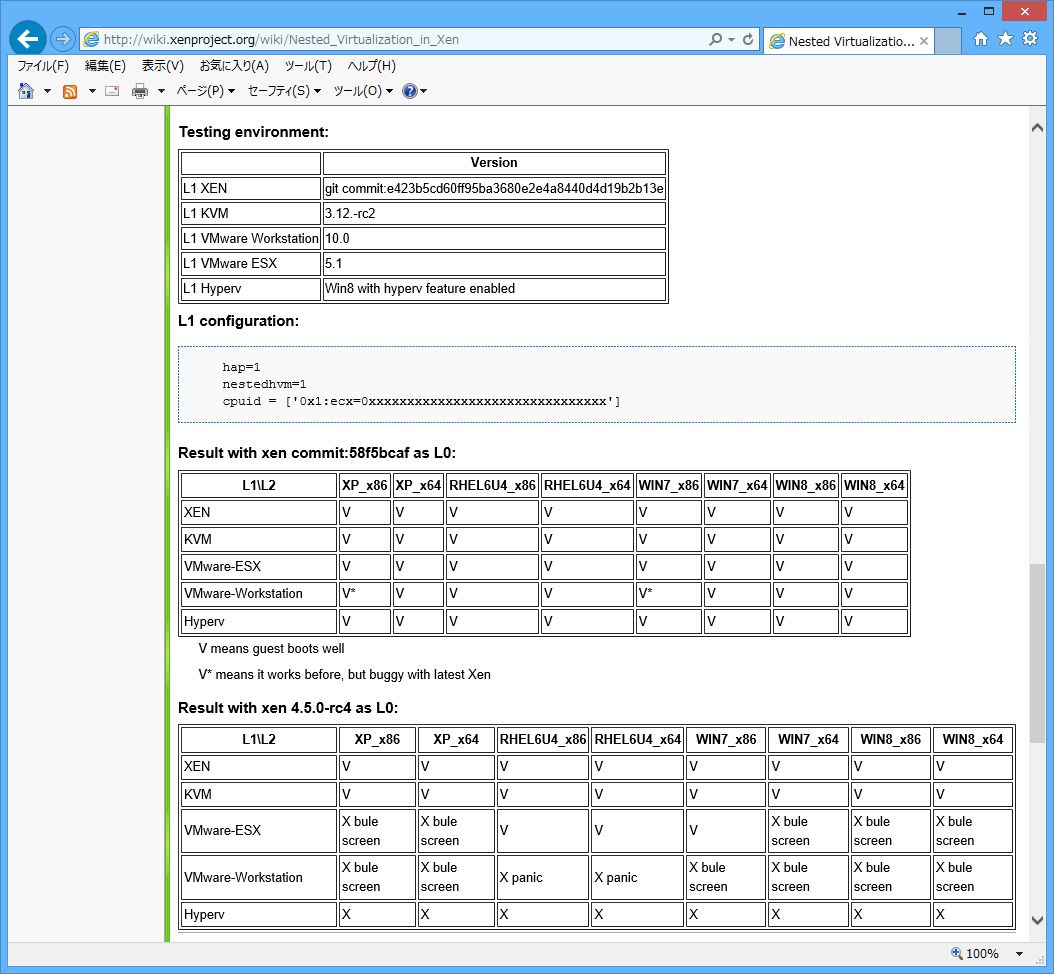
Task: Click the 'nestedhvm=1' configuration line
Action: [x=264, y=384]
